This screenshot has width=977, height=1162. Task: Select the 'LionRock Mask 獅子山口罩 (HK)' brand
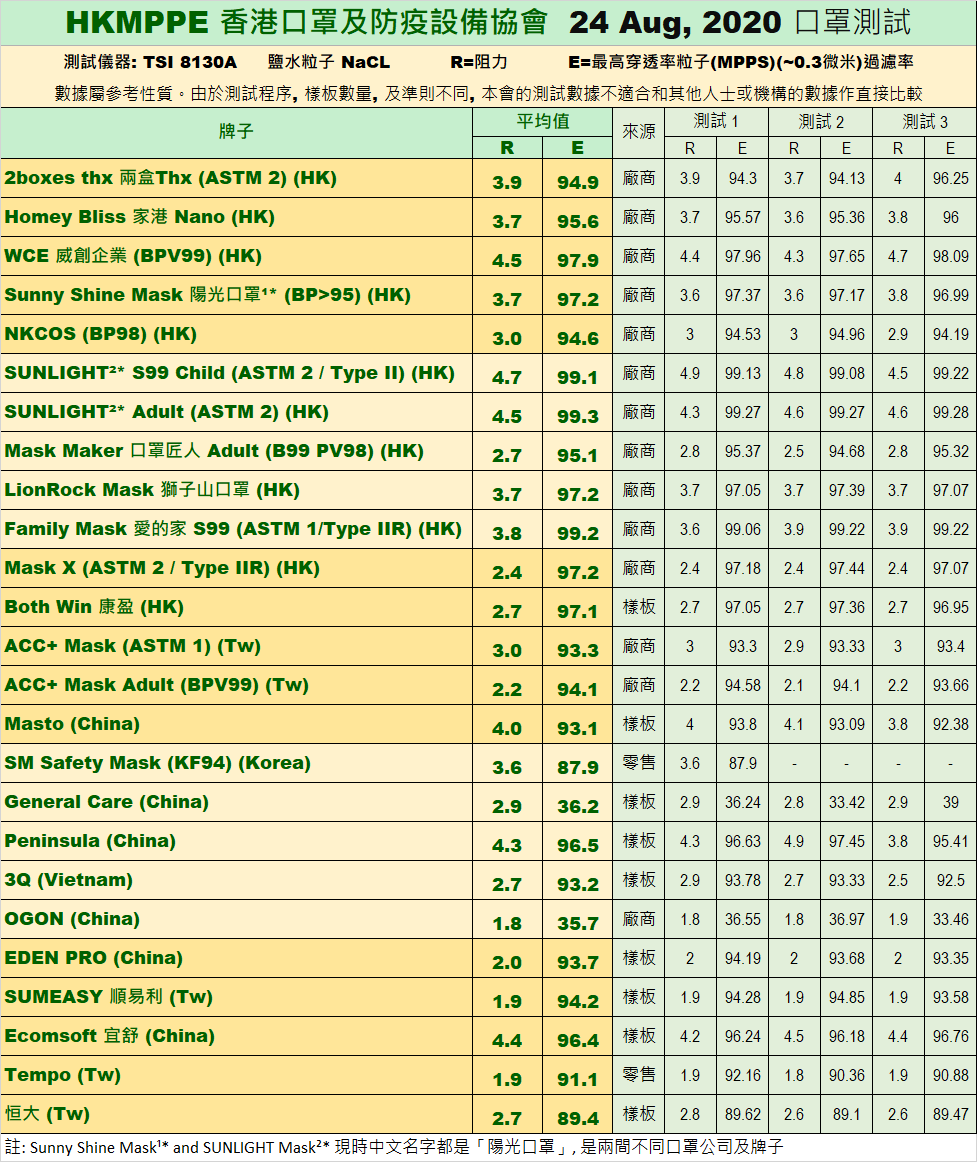tap(152, 490)
